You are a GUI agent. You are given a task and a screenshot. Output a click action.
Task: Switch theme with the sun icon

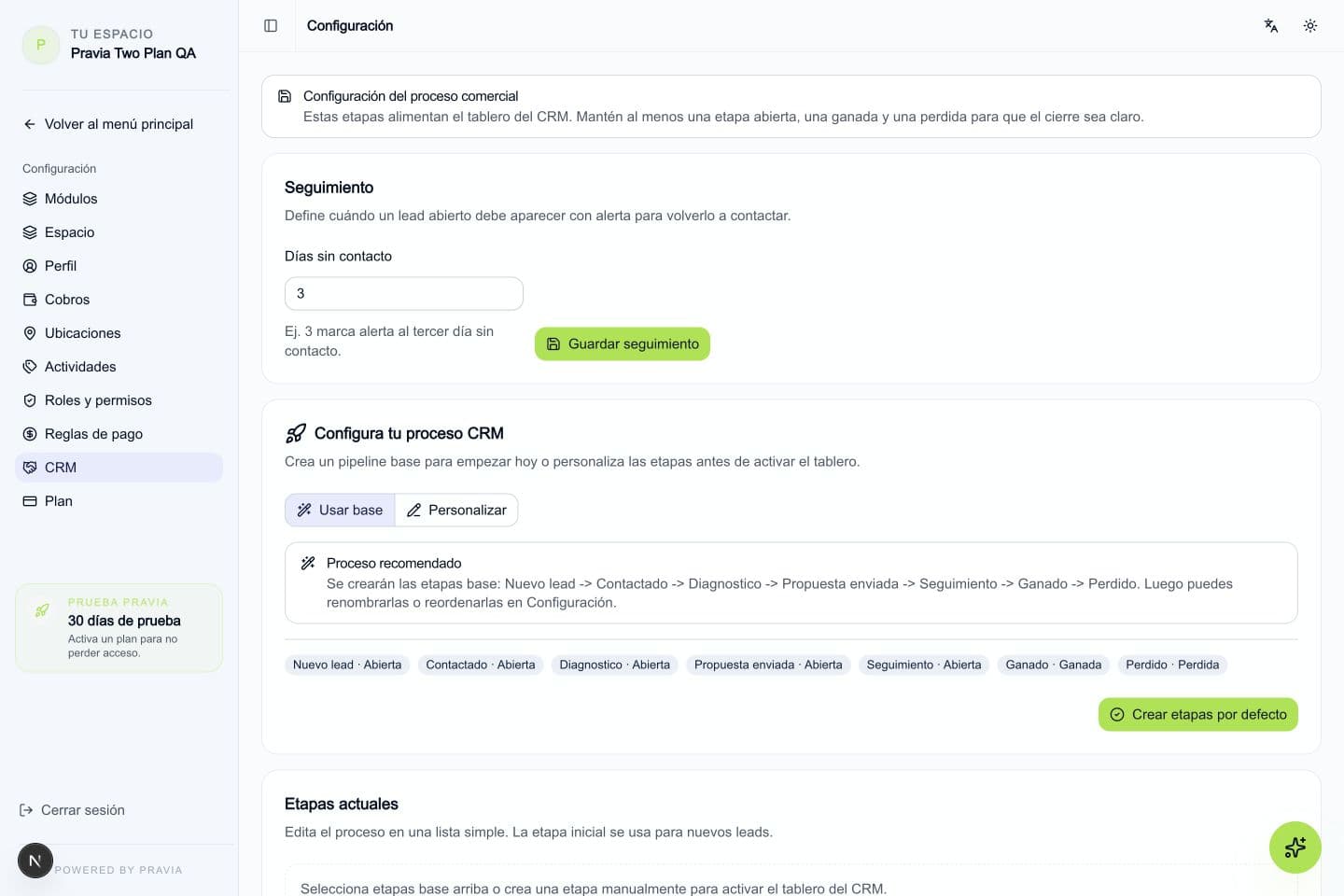pyautogui.click(x=1310, y=25)
